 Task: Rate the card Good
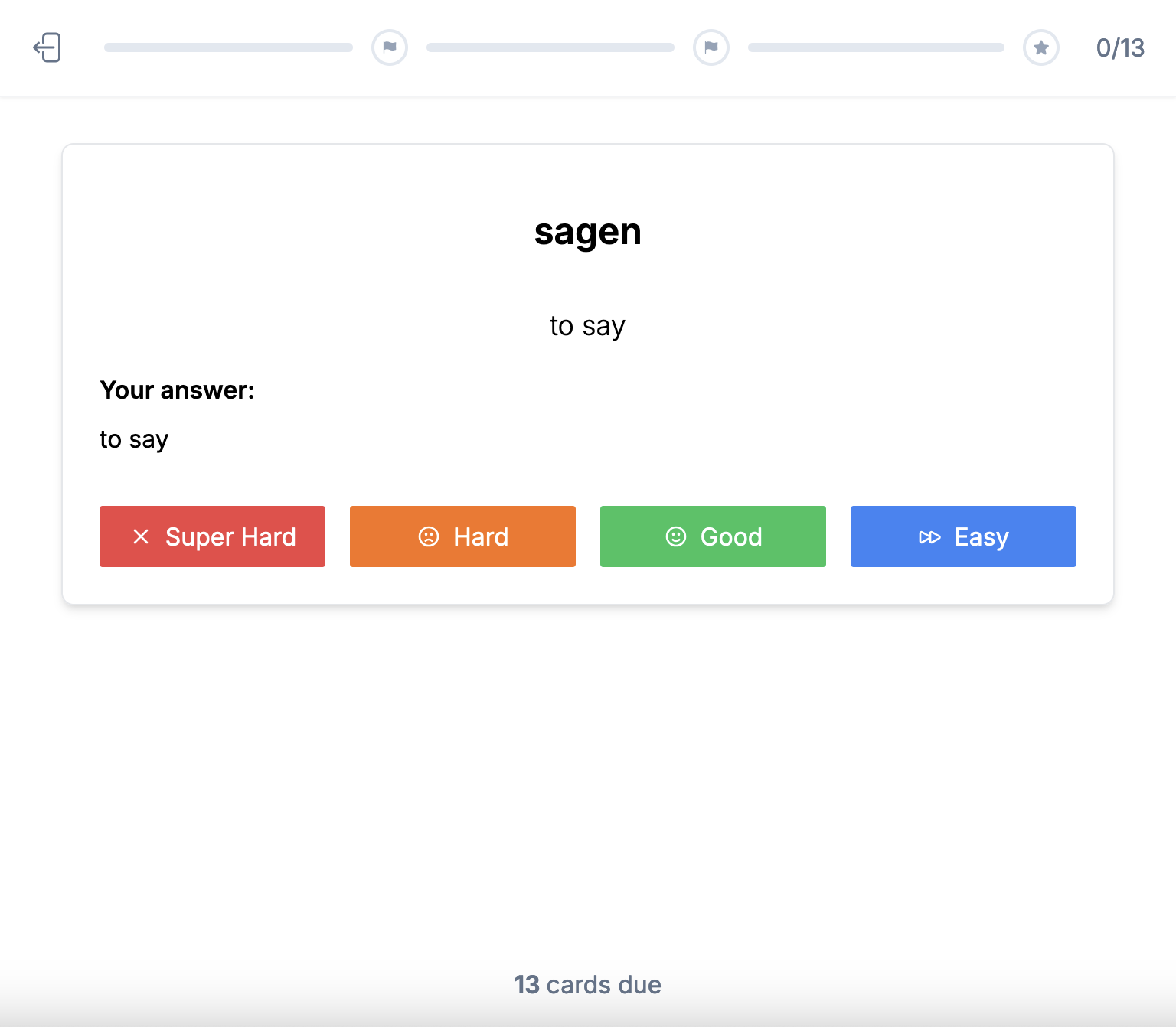coord(713,536)
